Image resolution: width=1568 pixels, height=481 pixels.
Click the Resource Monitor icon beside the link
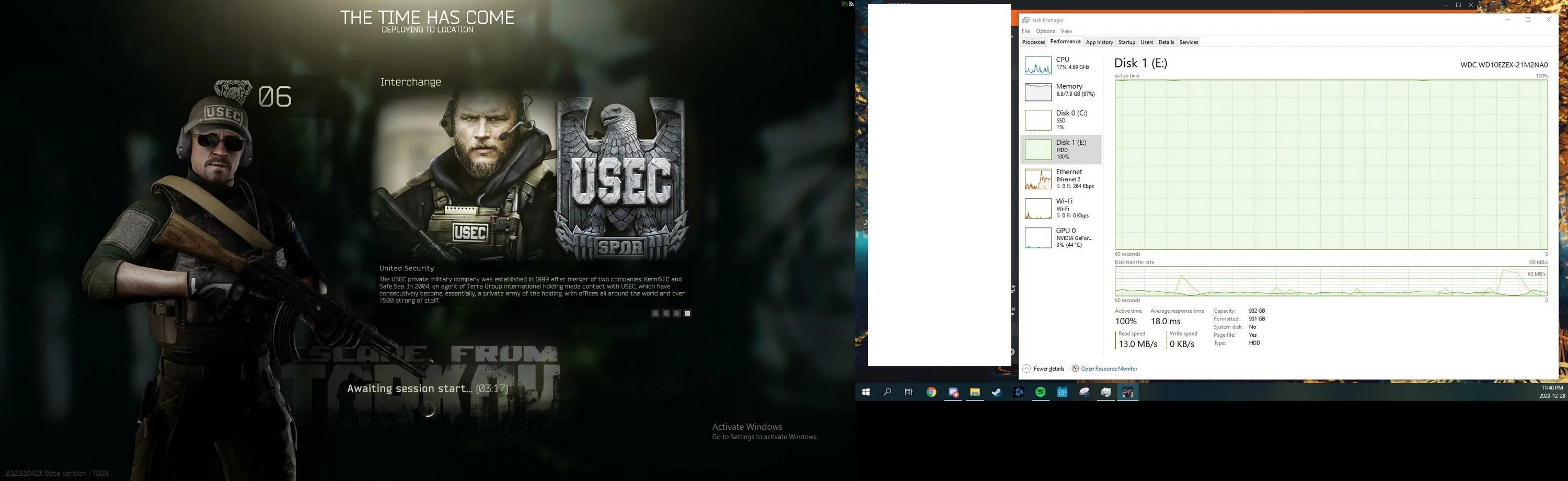click(x=1075, y=369)
